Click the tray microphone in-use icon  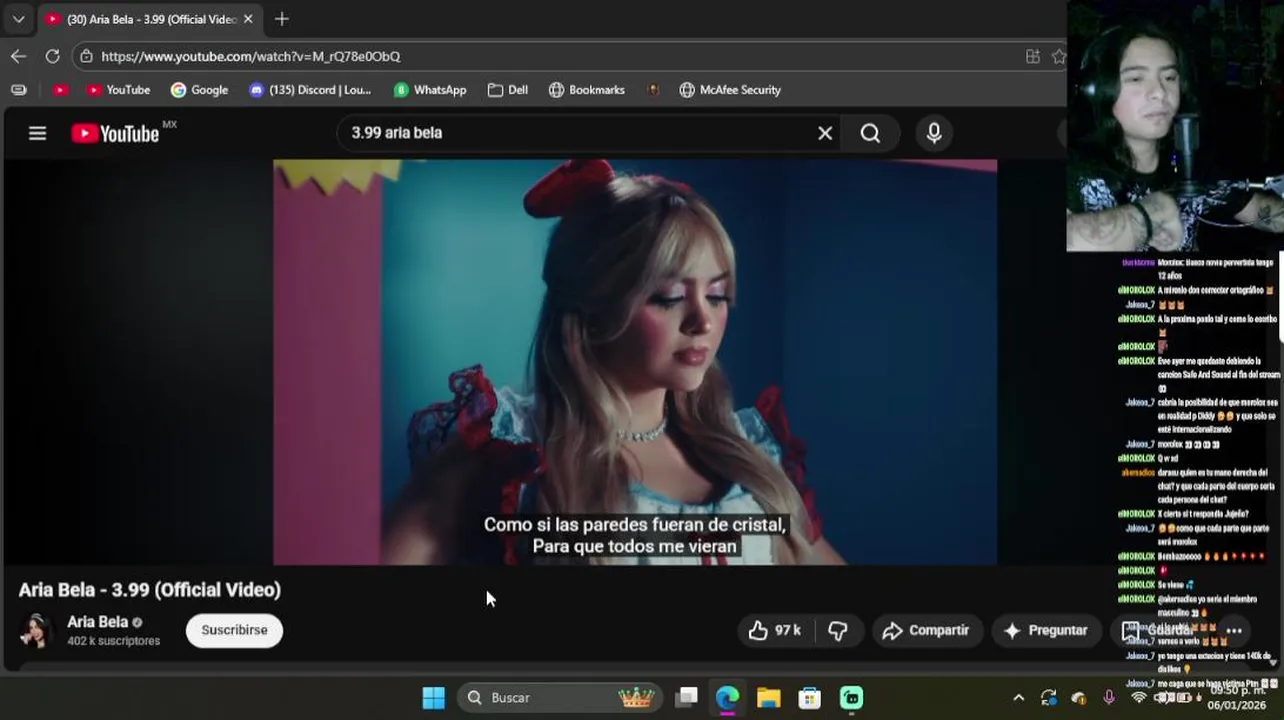(x=1108, y=698)
